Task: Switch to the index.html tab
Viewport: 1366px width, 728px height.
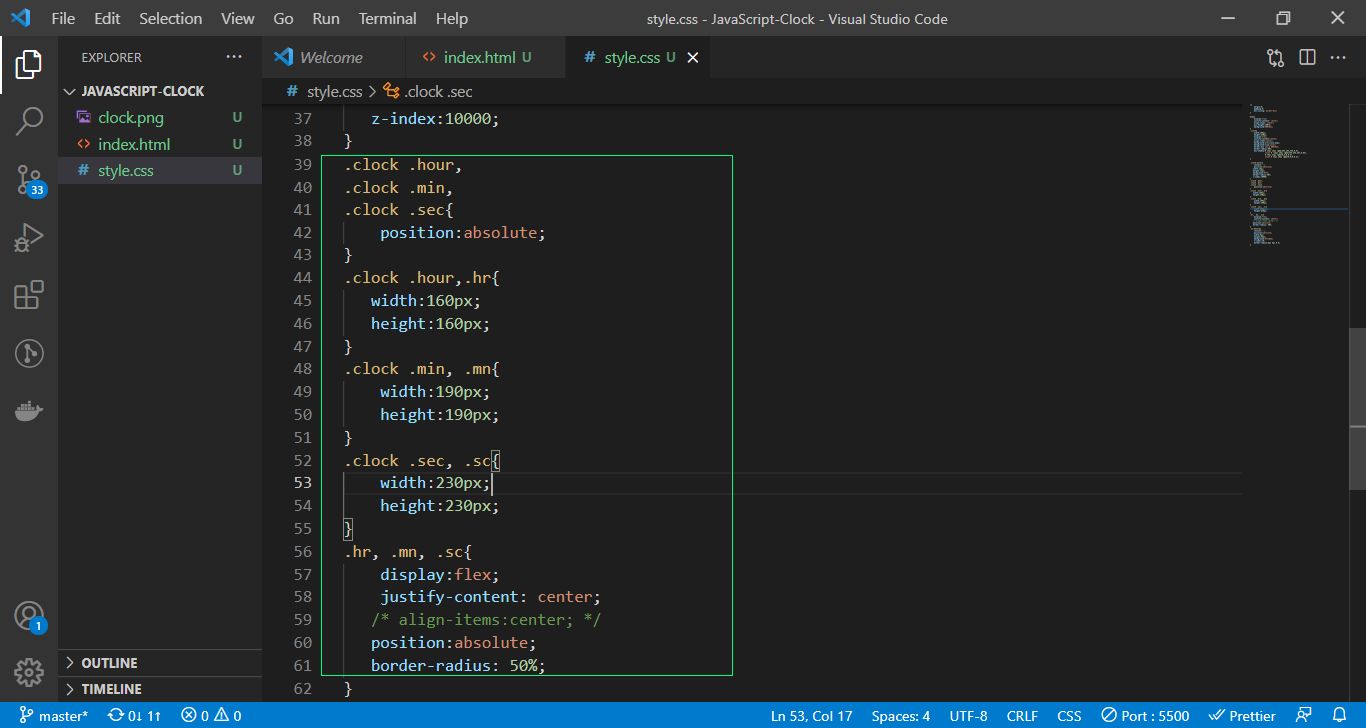Action: click(x=485, y=57)
